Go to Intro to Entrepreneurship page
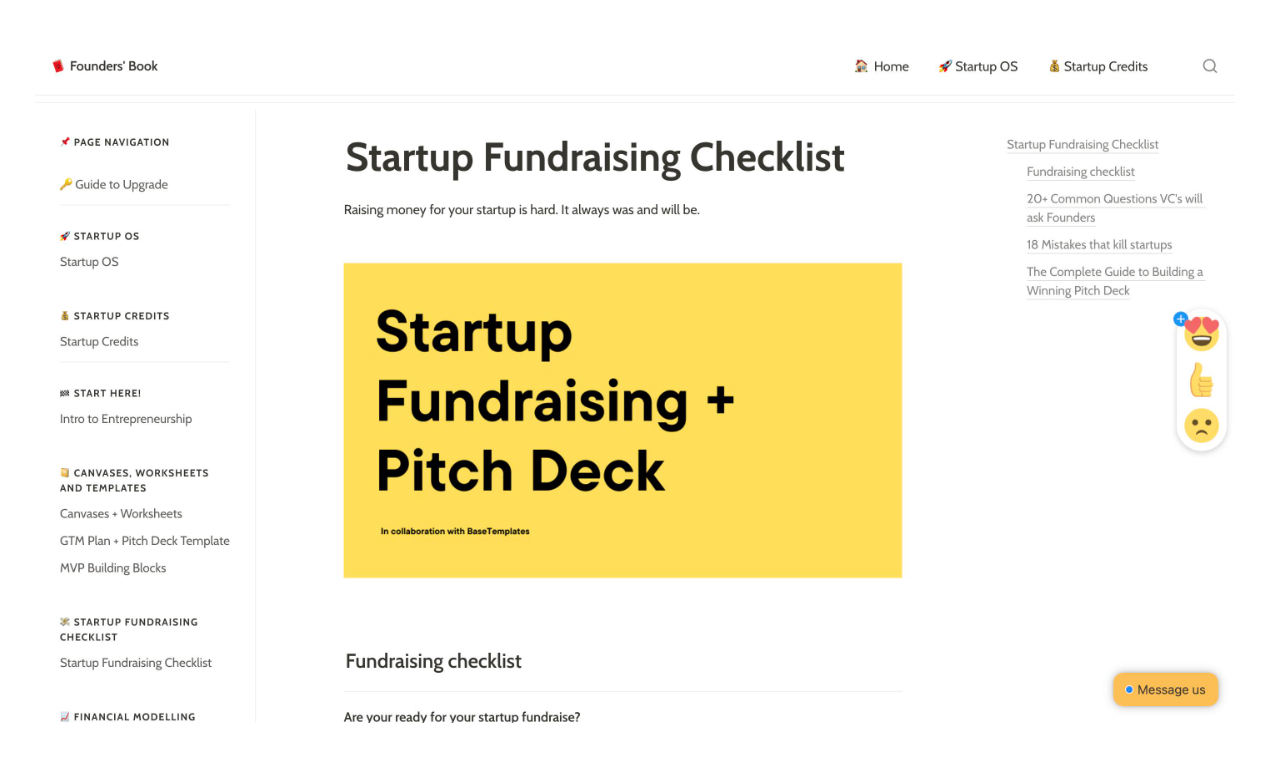Image resolution: width=1270 pixels, height=760 pixels. click(x=126, y=419)
